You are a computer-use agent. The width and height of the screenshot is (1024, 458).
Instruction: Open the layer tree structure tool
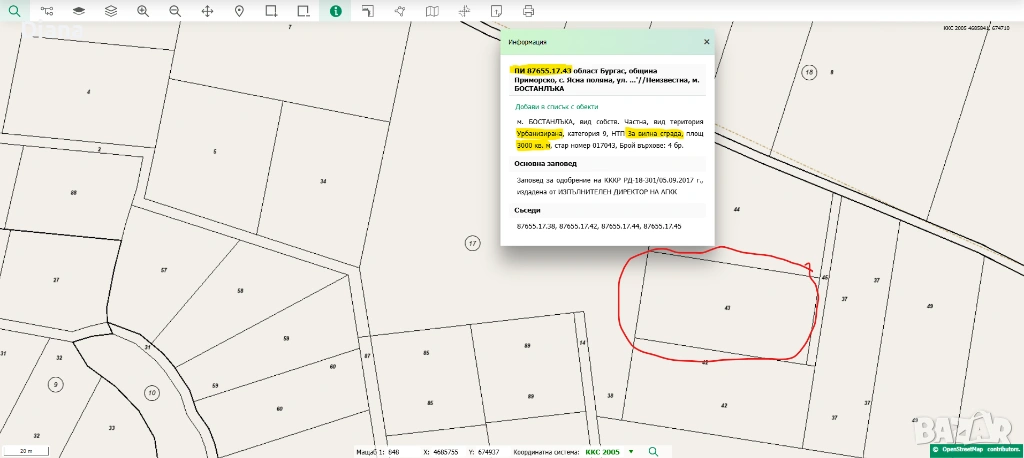(46, 11)
